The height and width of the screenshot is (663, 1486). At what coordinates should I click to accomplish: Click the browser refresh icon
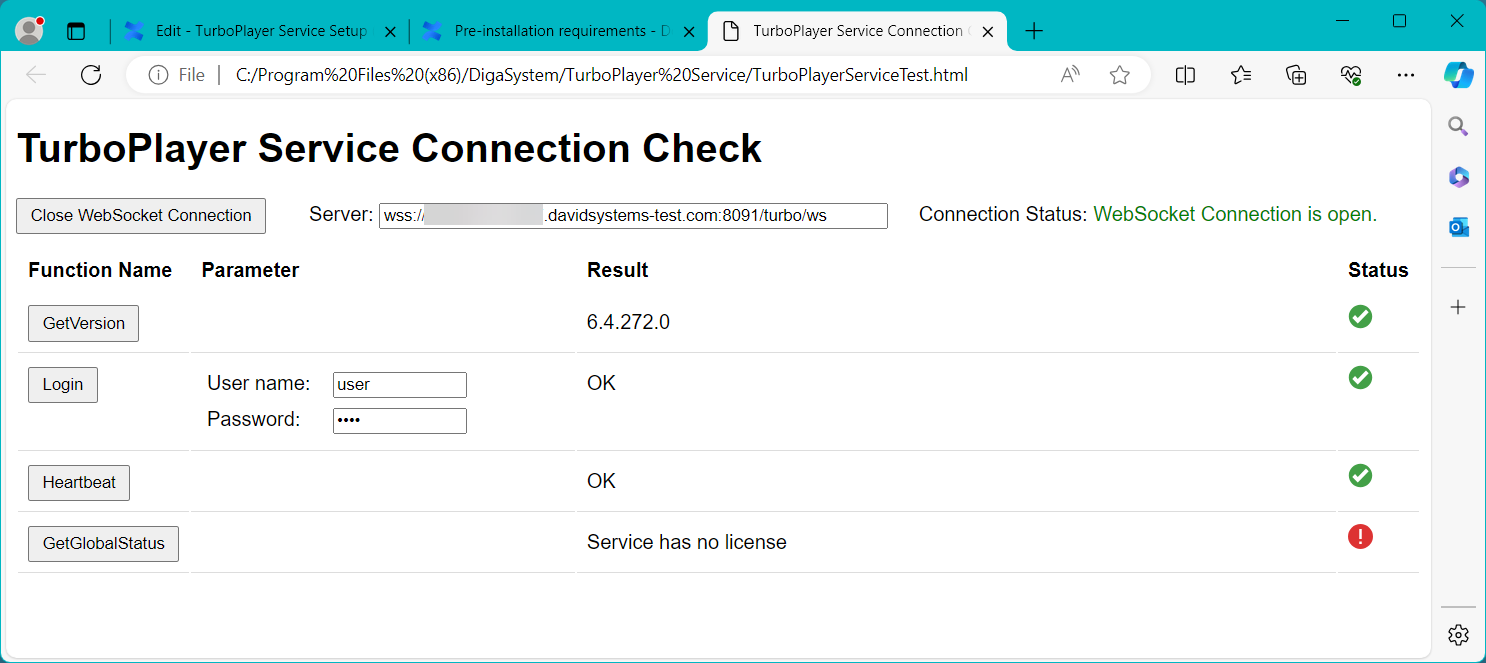pyautogui.click(x=91, y=75)
